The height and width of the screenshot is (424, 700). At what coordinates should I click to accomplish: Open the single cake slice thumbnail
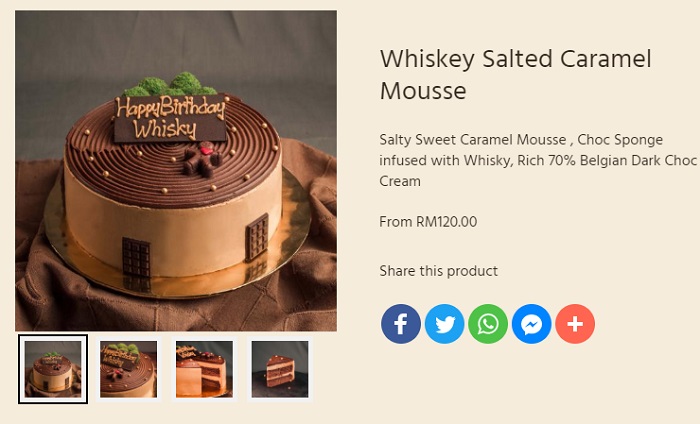coord(280,369)
